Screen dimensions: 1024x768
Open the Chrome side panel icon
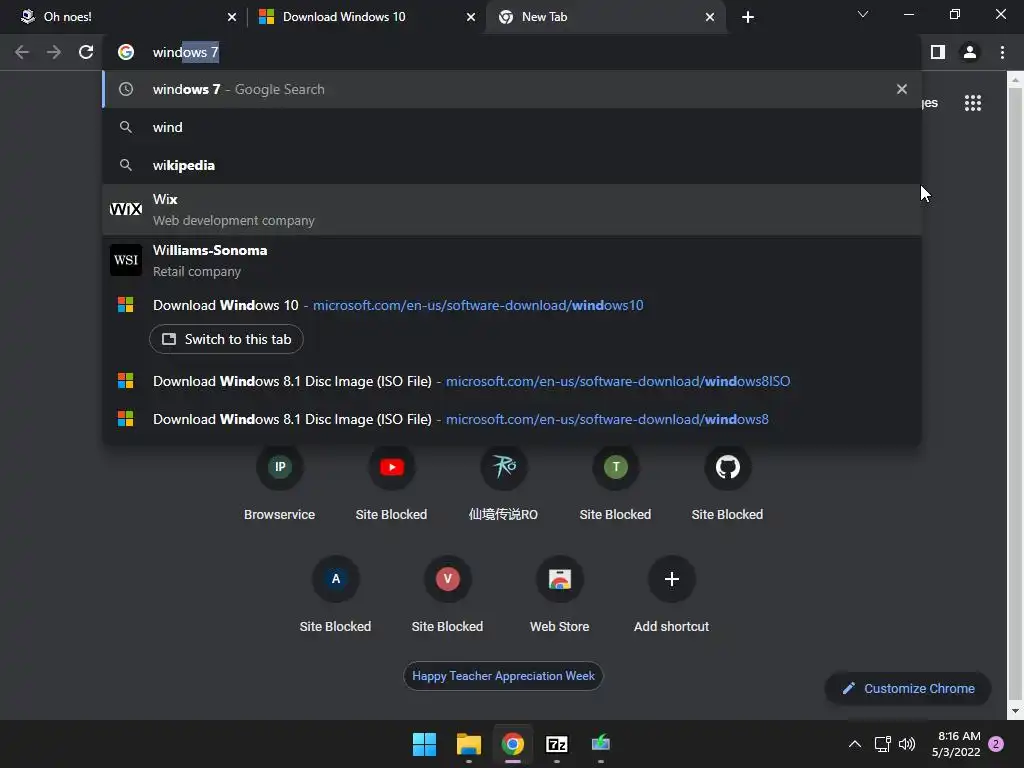click(938, 52)
